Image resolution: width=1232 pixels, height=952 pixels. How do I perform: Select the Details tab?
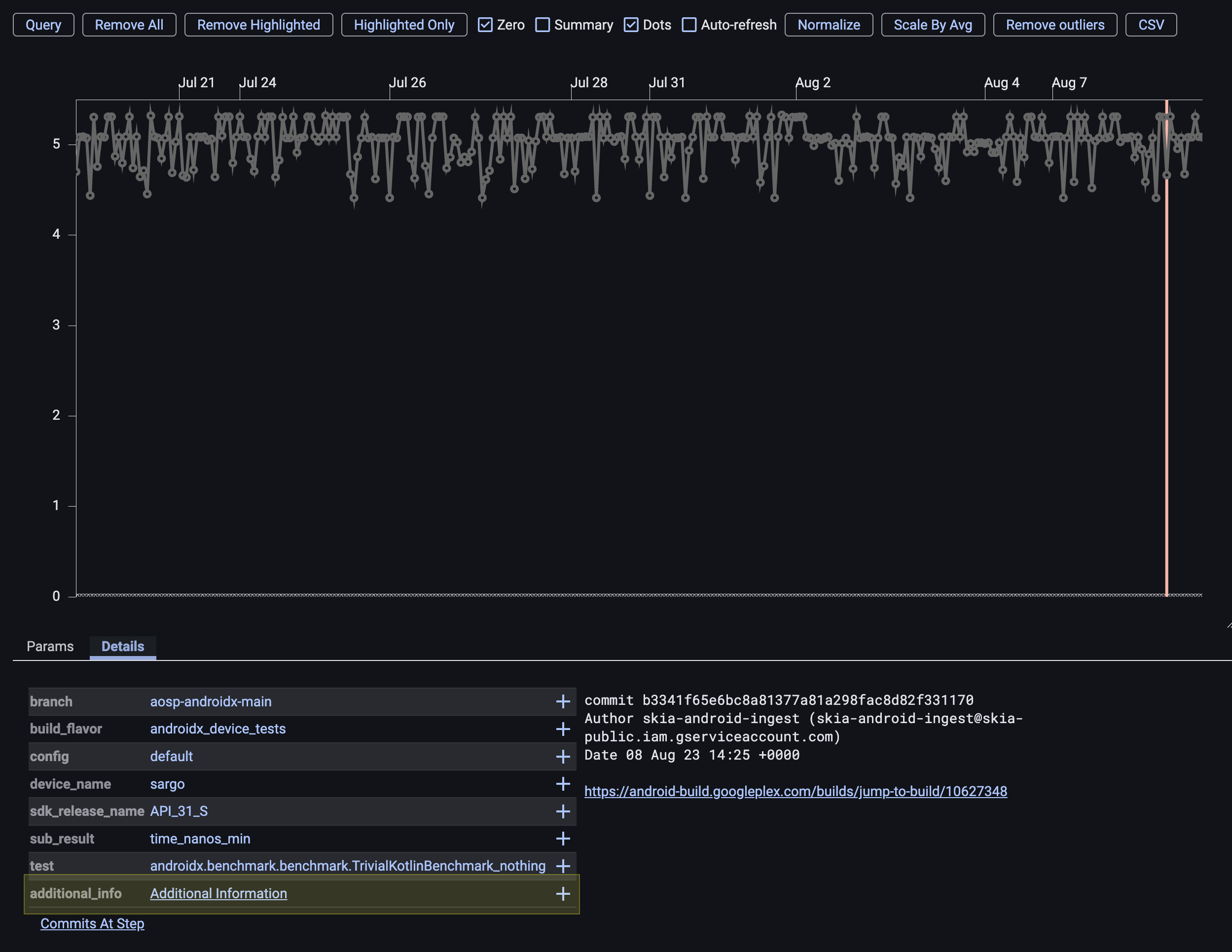[122, 646]
